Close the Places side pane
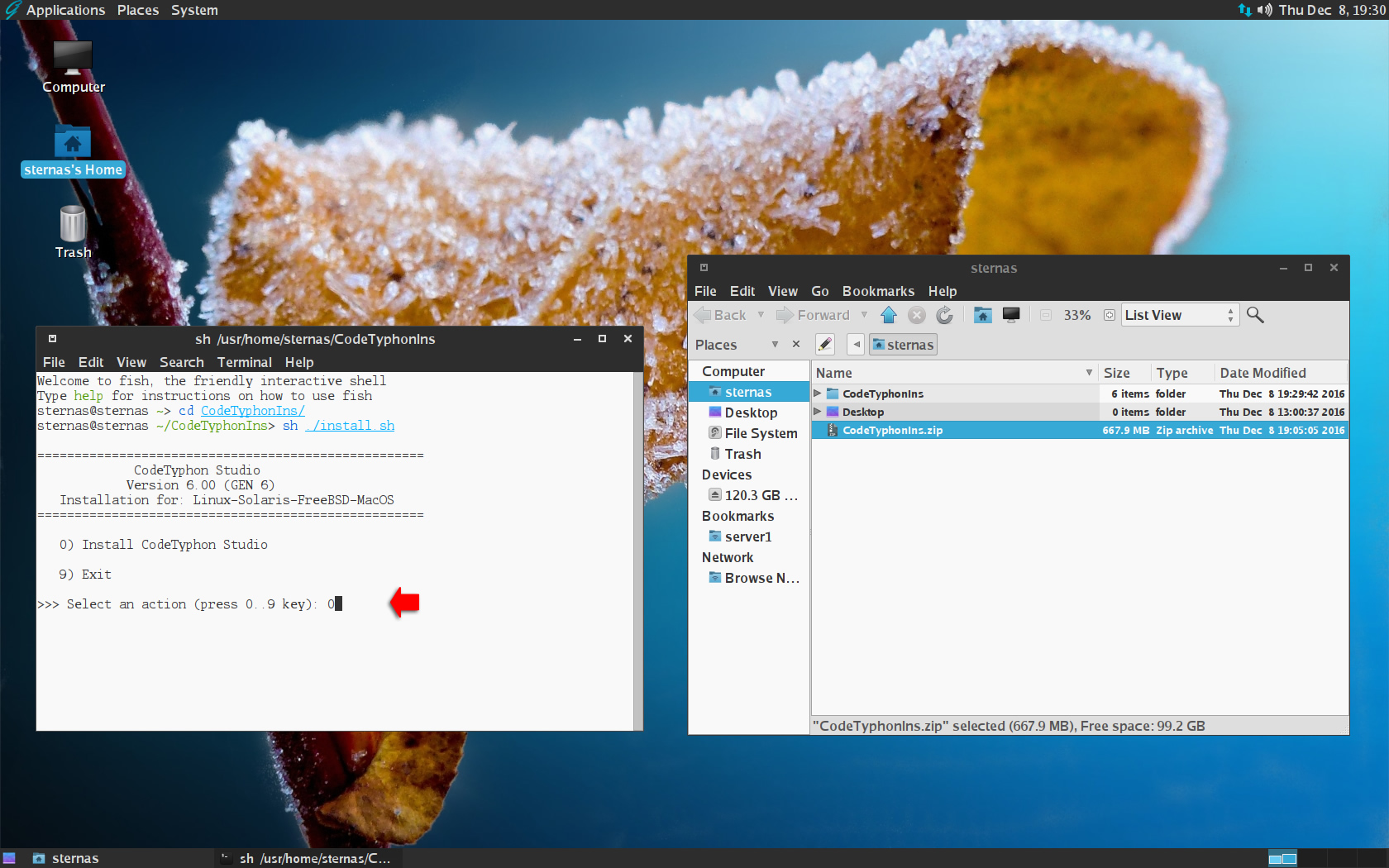This screenshot has width=1389, height=868. (x=796, y=344)
